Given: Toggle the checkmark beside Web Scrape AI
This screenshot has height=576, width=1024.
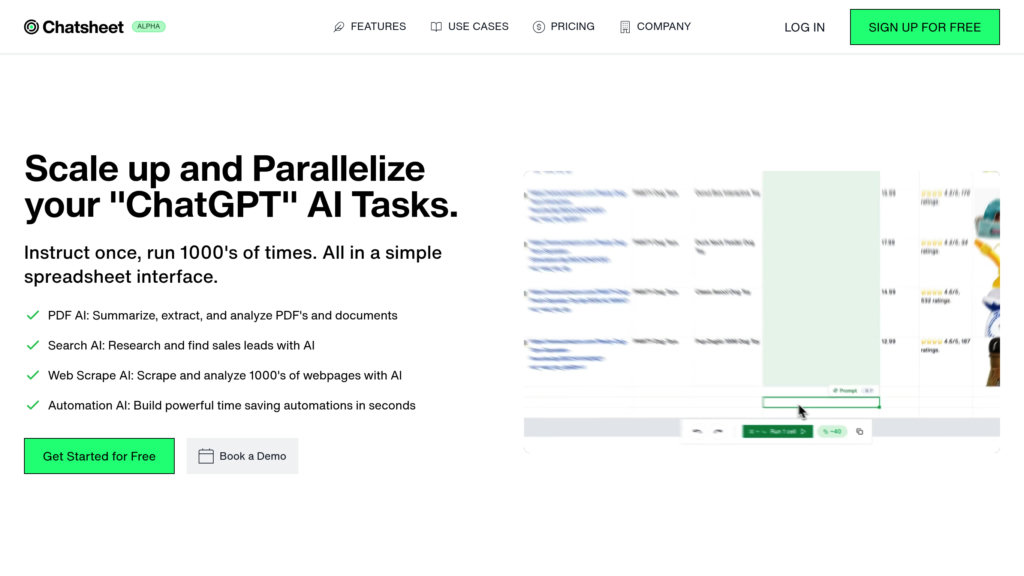Looking at the screenshot, I should pos(32,374).
